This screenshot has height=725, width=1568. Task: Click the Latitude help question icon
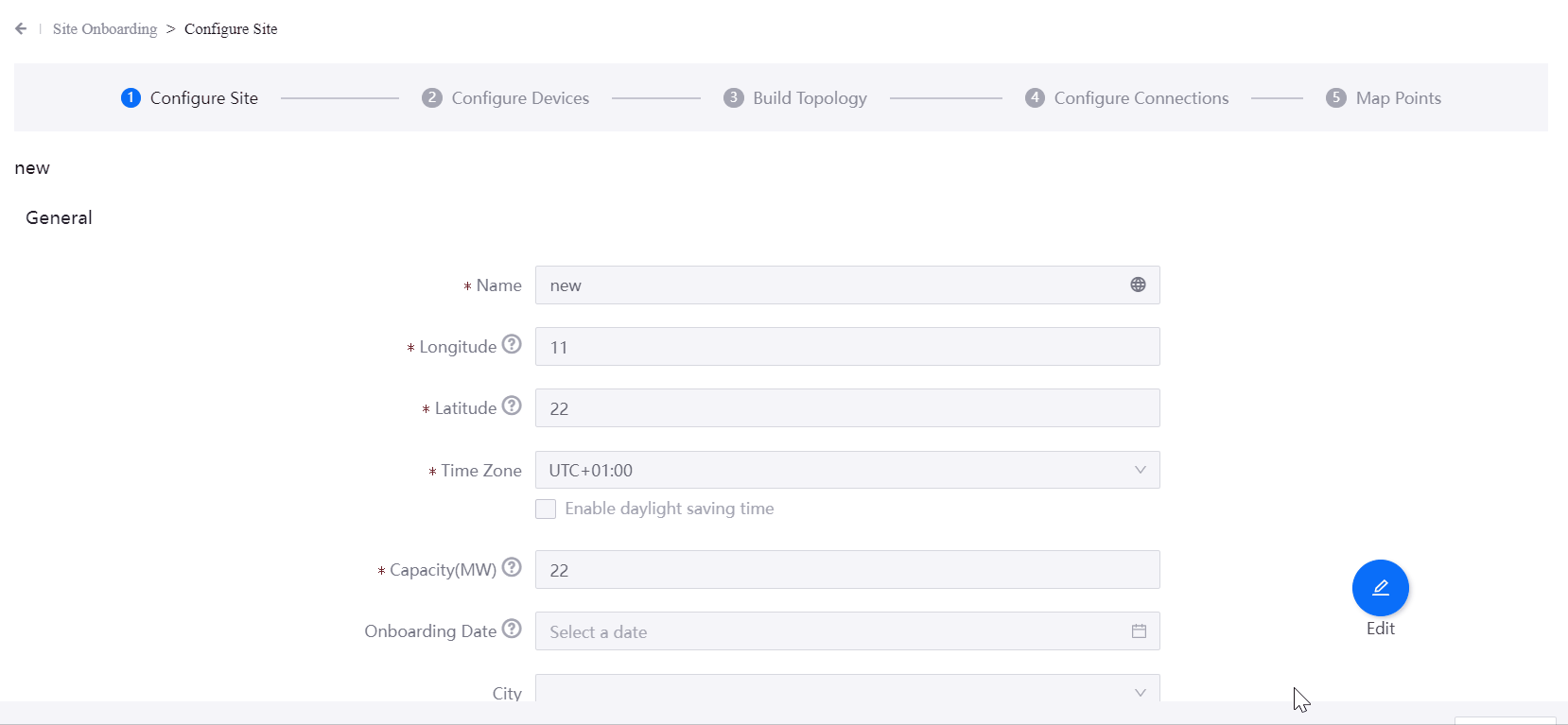[512, 406]
